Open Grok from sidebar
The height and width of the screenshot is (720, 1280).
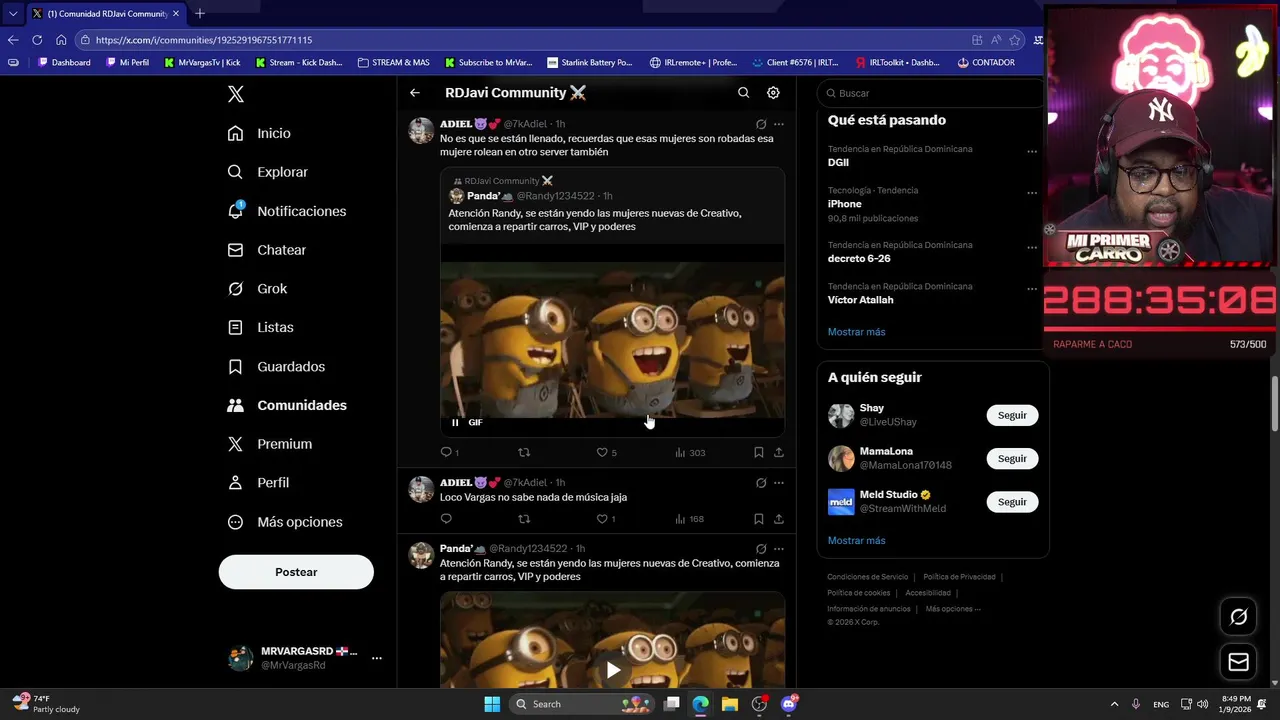coord(257,288)
